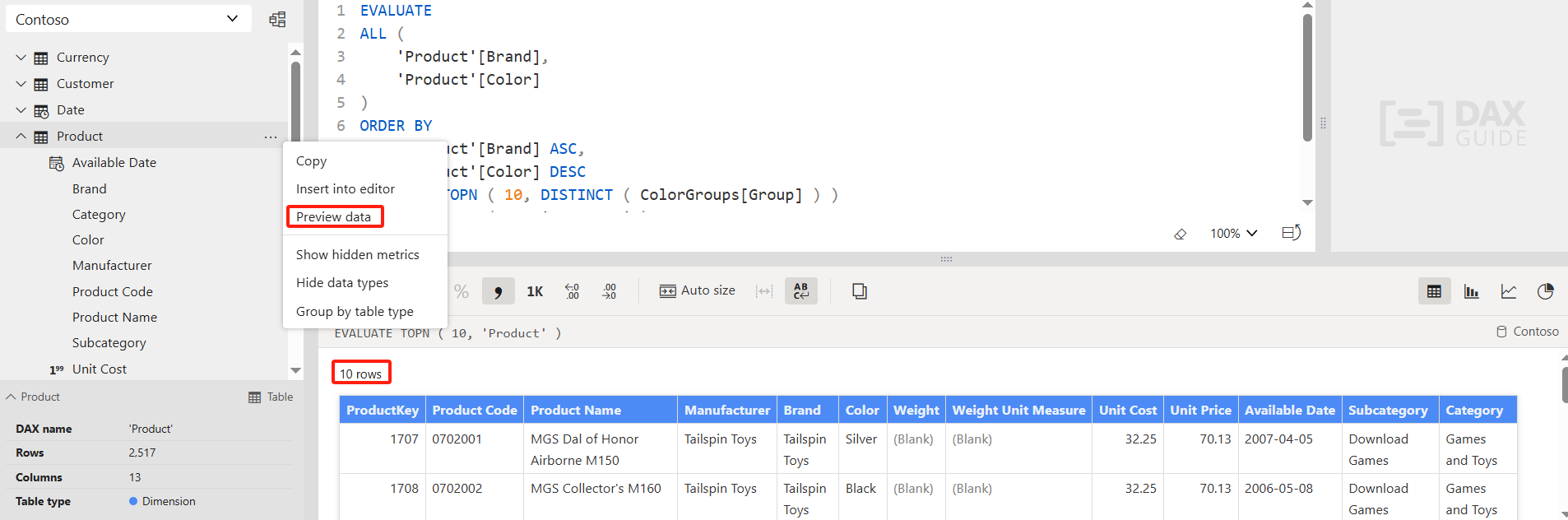Click the Available Date column header
The height and width of the screenshot is (520, 1568).
coord(1290,410)
